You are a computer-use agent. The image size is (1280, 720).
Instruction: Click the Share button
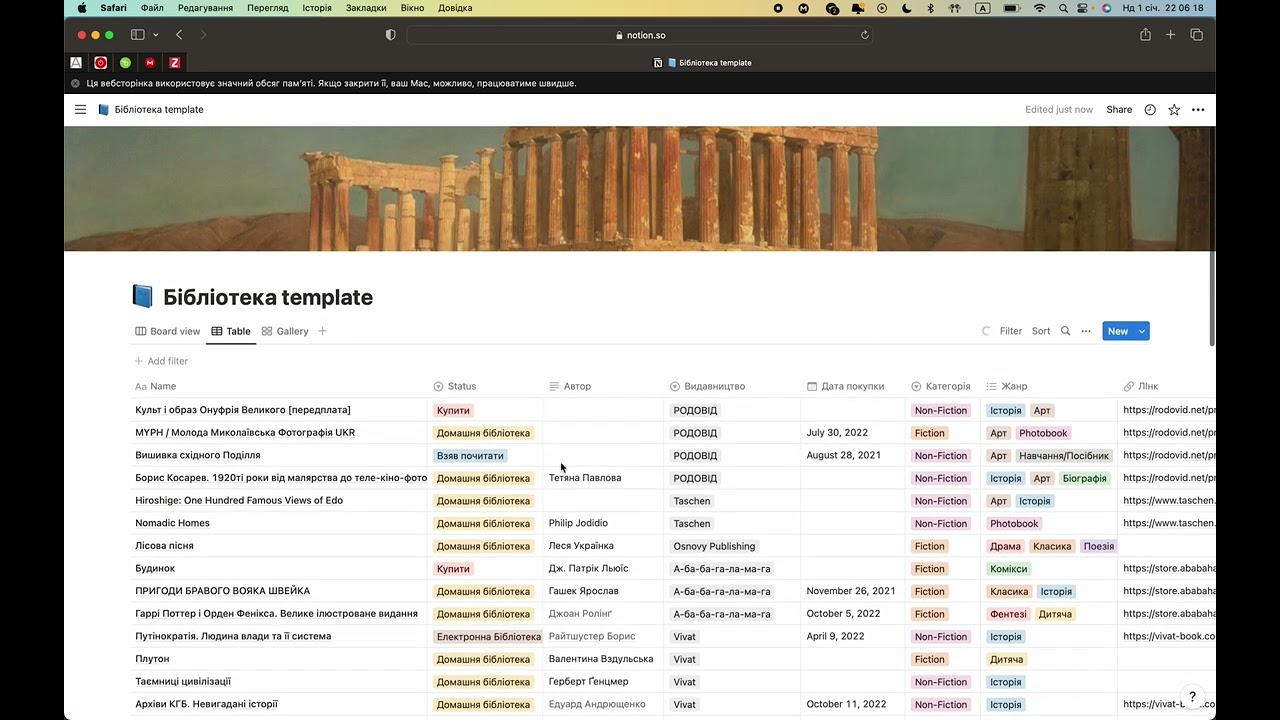coord(1119,110)
